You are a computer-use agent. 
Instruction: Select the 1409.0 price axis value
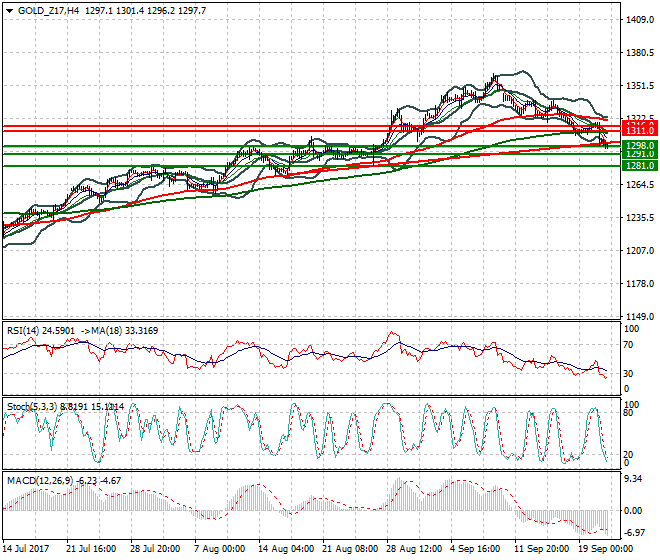tap(640, 20)
